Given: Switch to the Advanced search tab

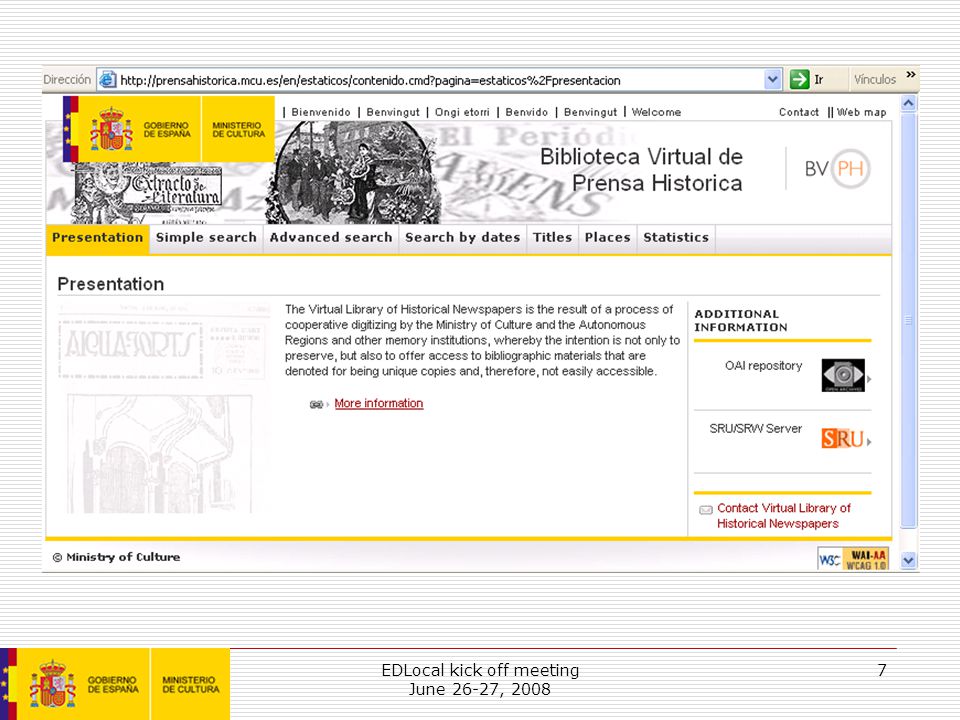Looking at the screenshot, I should [x=331, y=238].
